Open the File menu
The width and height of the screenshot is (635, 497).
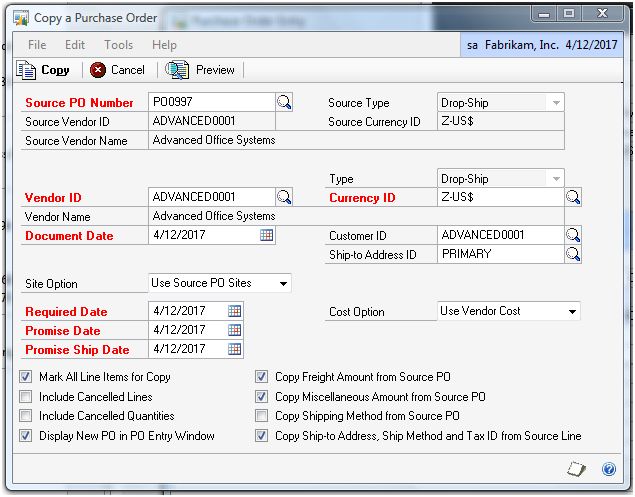click(x=37, y=45)
